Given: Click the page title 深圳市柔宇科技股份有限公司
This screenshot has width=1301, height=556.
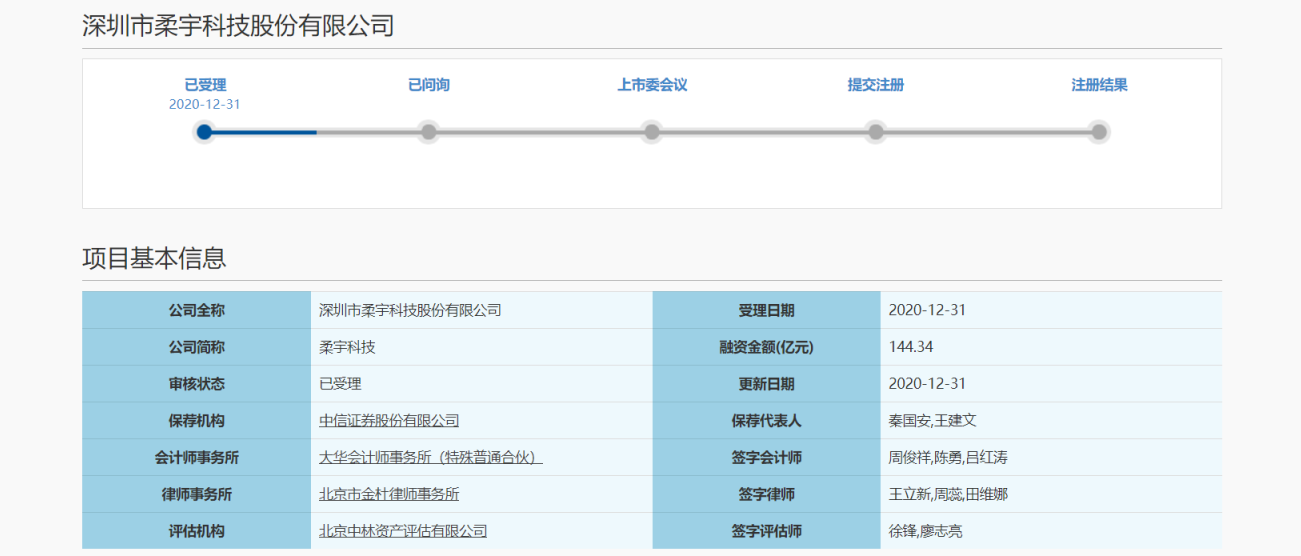Looking at the screenshot, I should (x=238, y=26).
